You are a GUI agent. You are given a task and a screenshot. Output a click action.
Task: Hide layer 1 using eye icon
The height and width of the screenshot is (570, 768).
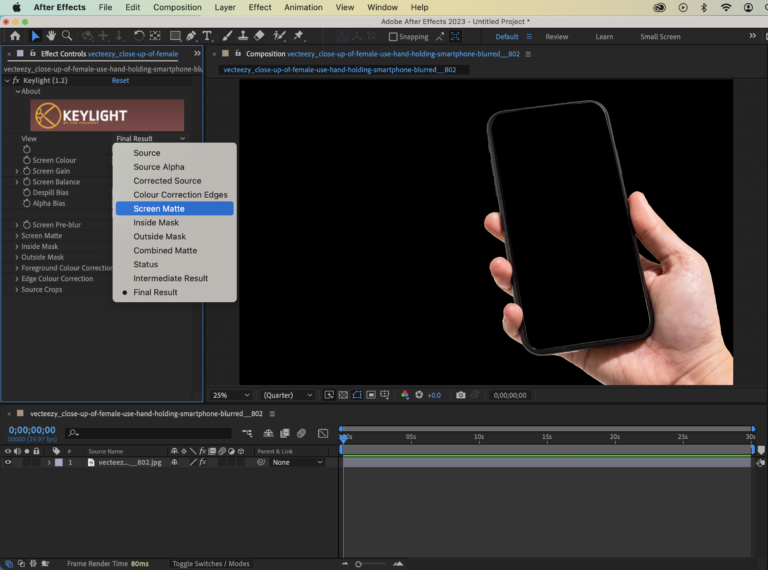pos(8,463)
